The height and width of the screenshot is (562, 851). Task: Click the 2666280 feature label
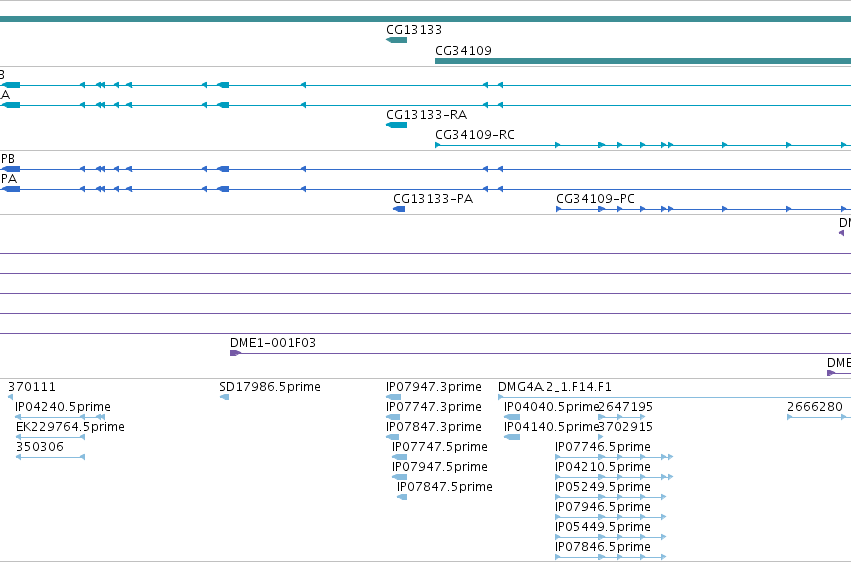pyautogui.click(x=815, y=407)
